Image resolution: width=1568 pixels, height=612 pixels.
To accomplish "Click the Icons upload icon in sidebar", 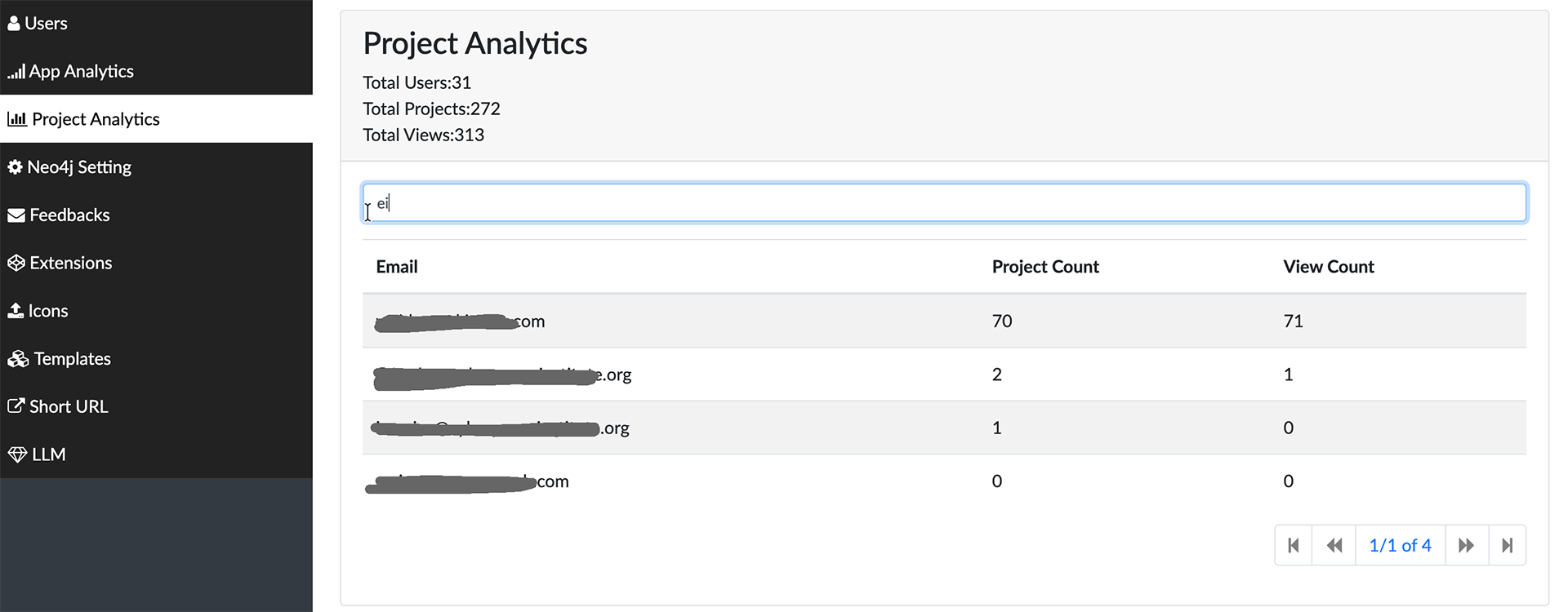I will pyautogui.click(x=16, y=310).
